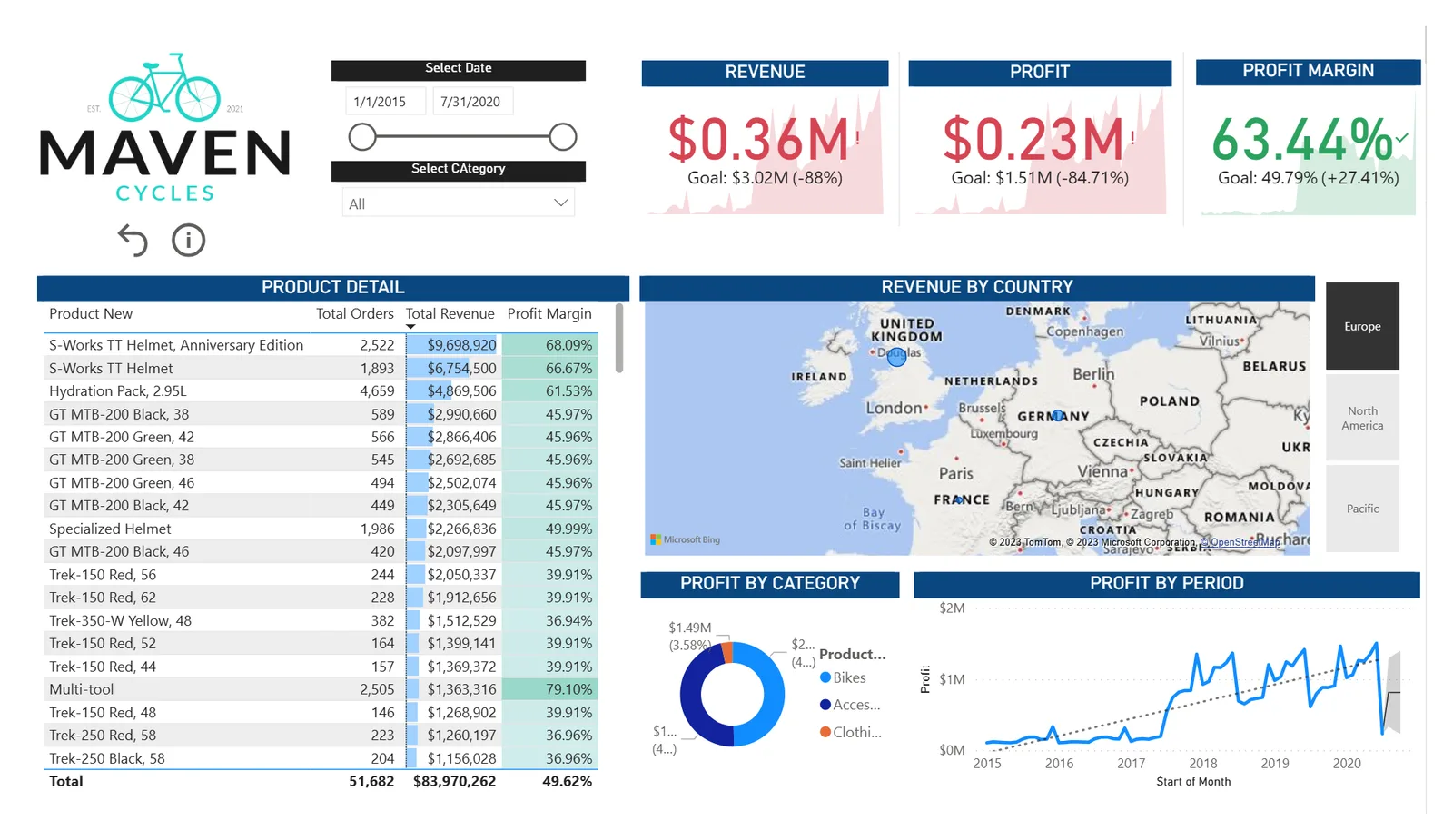Sort by Profit Margin column header
The height and width of the screenshot is (840, 1453).
(549, 314)
